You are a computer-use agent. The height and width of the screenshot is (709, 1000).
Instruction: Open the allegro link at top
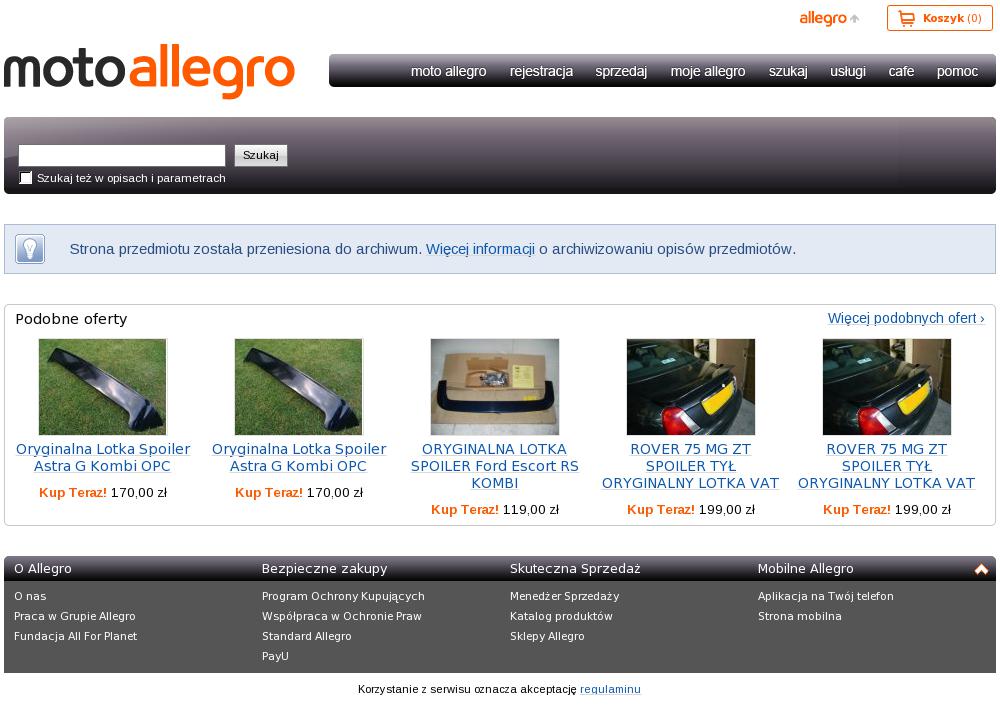(x=829, y=18)
